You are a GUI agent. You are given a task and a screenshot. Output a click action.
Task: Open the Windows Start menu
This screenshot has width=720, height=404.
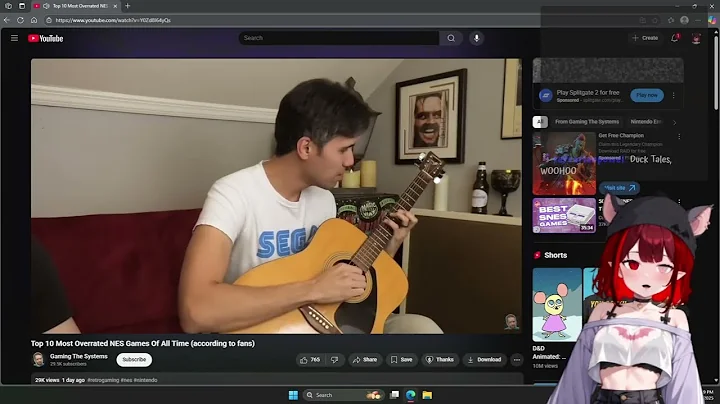[x=293, y=395]
